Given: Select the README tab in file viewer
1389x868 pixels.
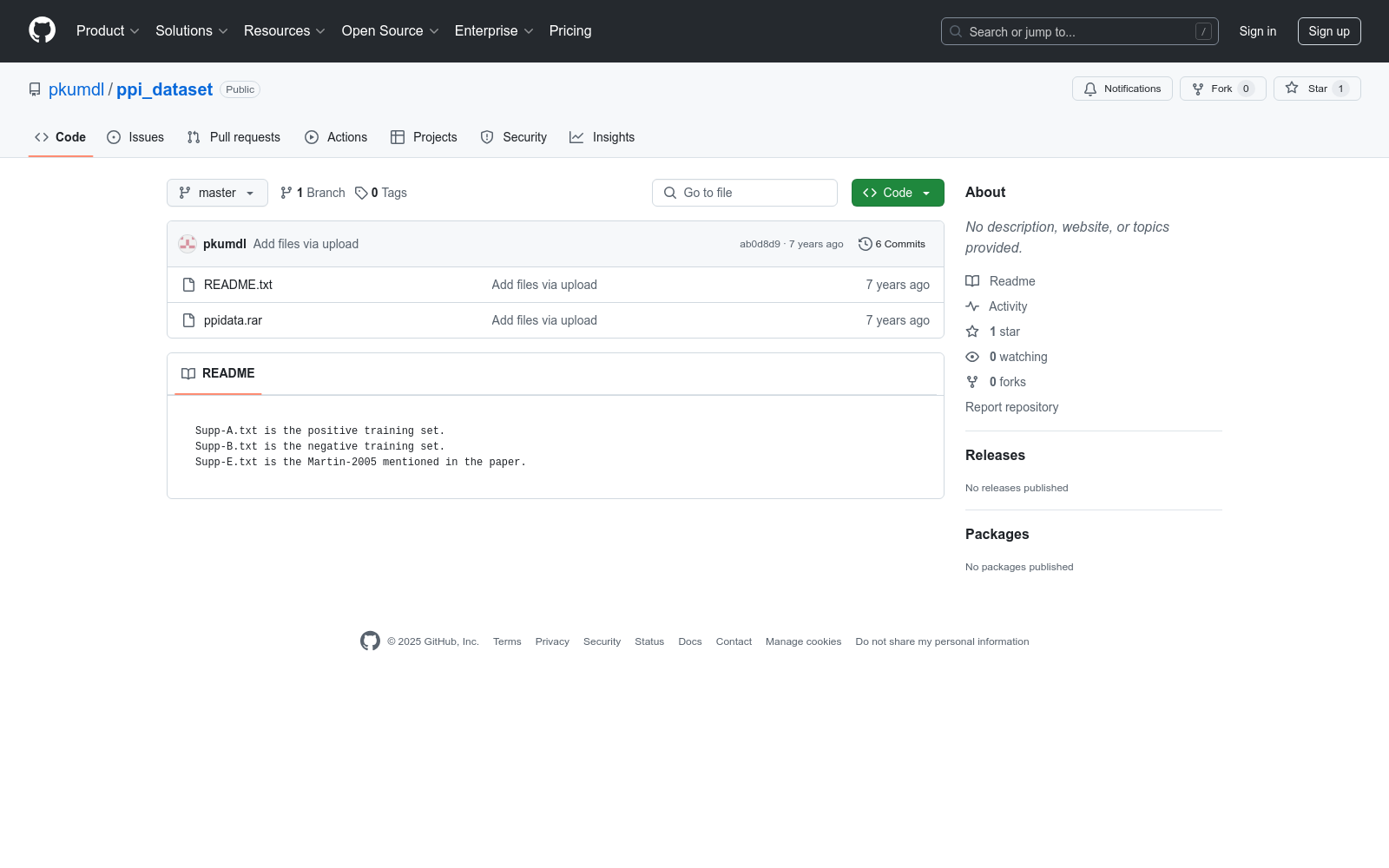Looking at the screenshot, I should pos(218,373).
